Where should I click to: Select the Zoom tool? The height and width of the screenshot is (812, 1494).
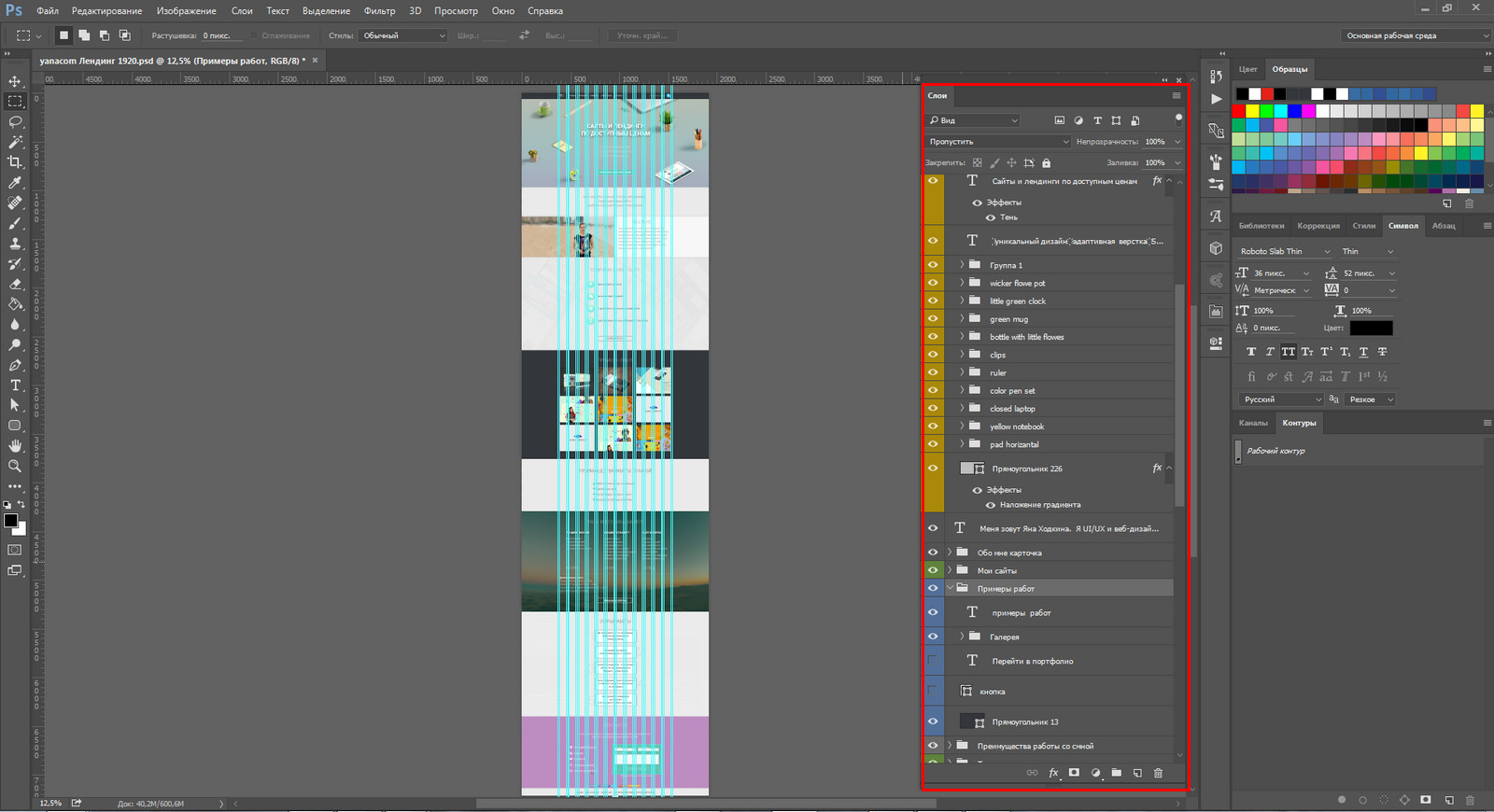(x=15, y=466)
